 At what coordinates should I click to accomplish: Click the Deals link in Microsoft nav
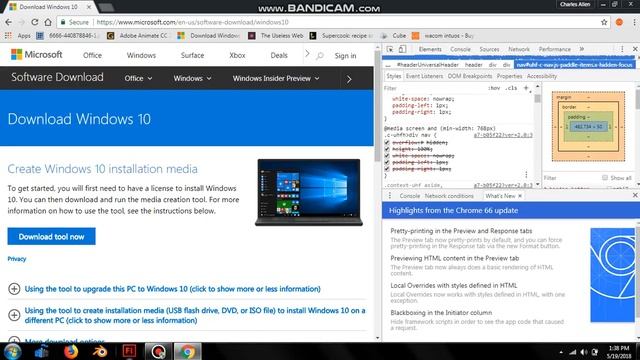(279, 55)
